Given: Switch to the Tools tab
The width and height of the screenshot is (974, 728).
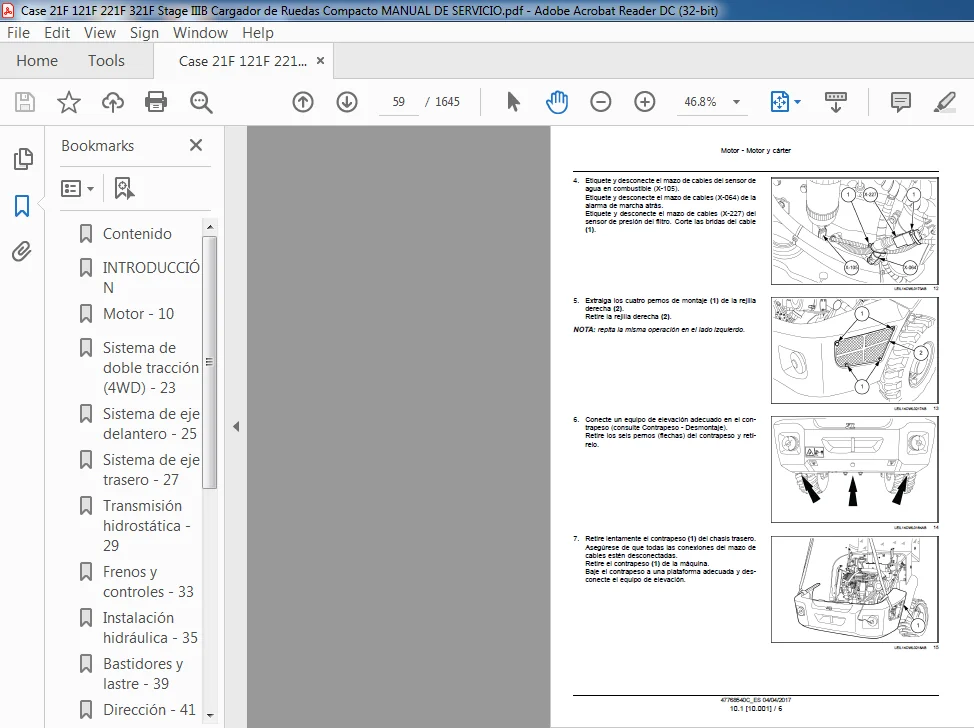Looking at the screenshot, I should pos(106,61).
